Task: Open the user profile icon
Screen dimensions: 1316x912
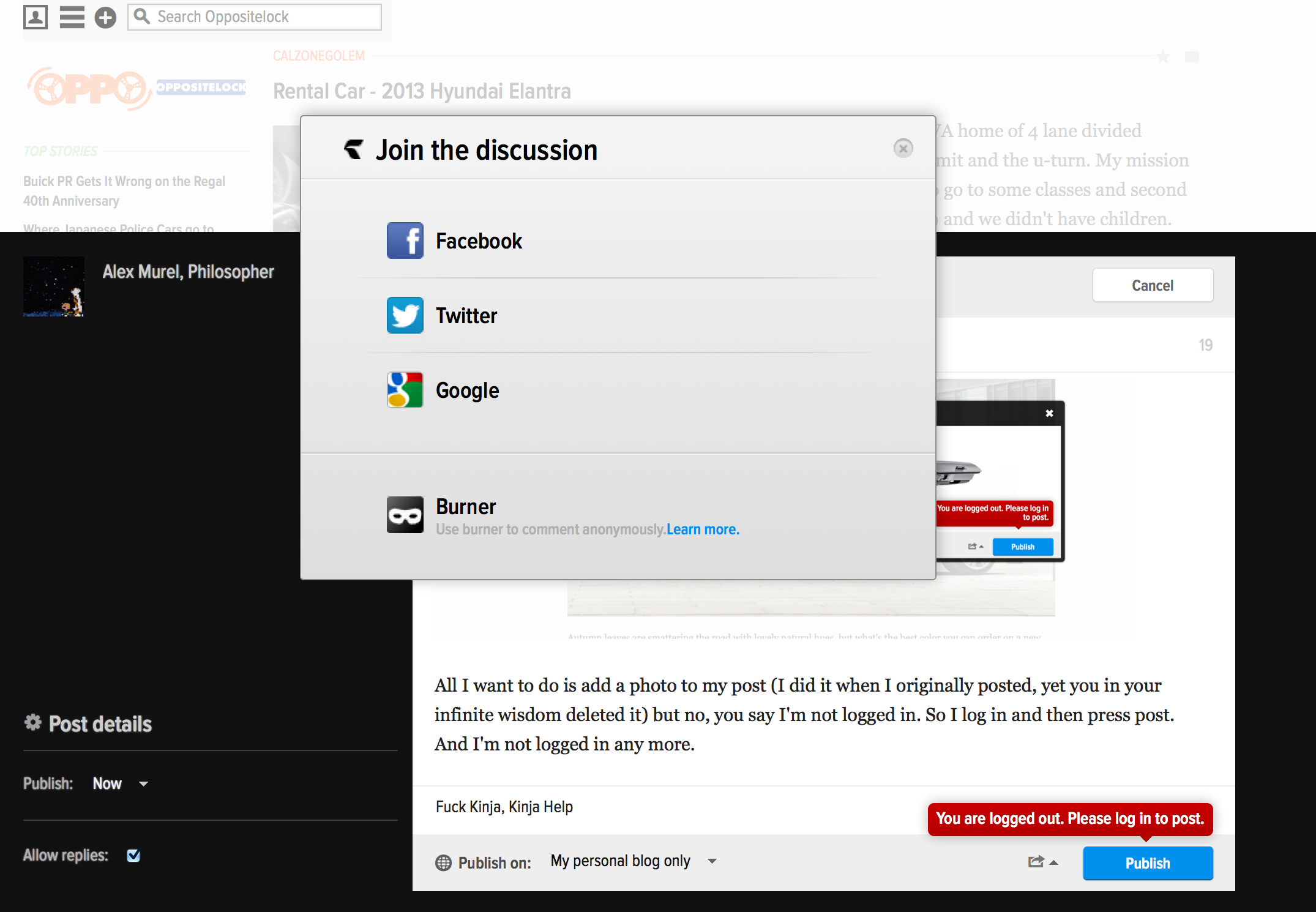Action: coord(35,17)
